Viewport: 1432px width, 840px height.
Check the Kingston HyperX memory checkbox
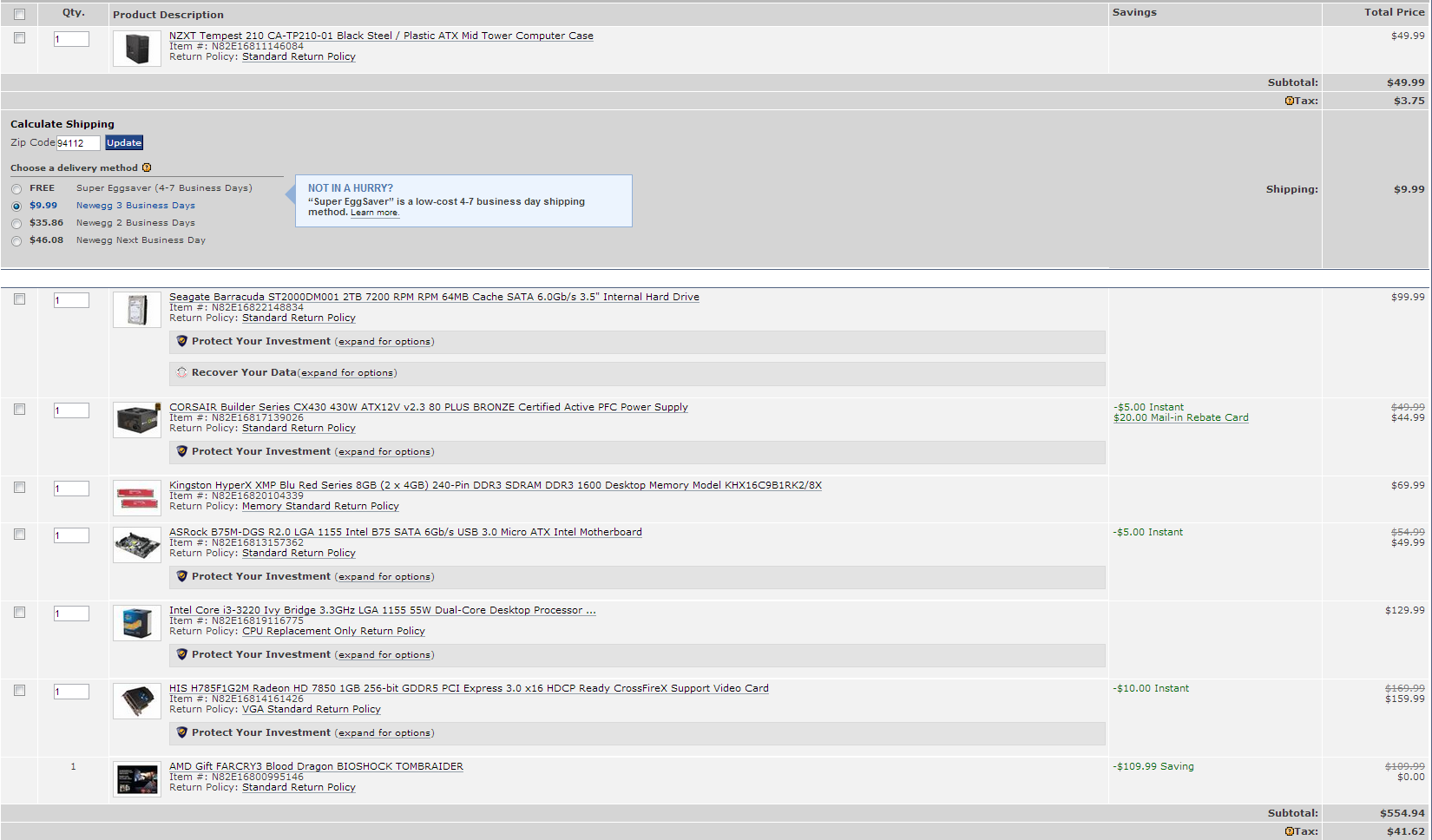click(20, 488)
